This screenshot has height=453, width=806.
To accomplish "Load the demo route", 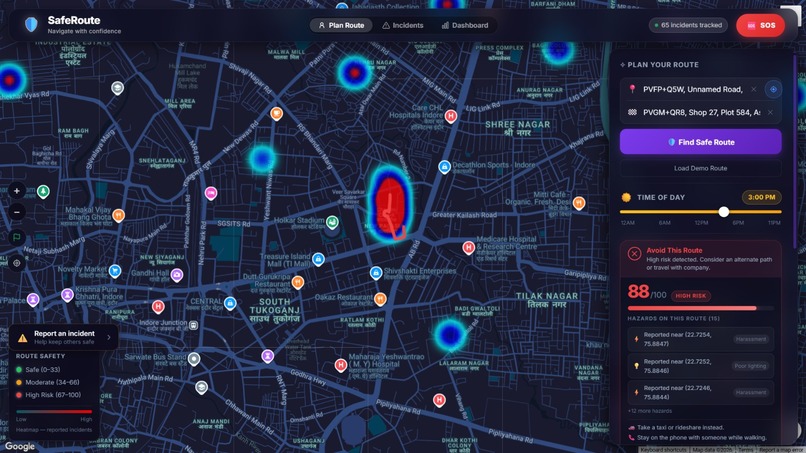I will tap(701, 168).
